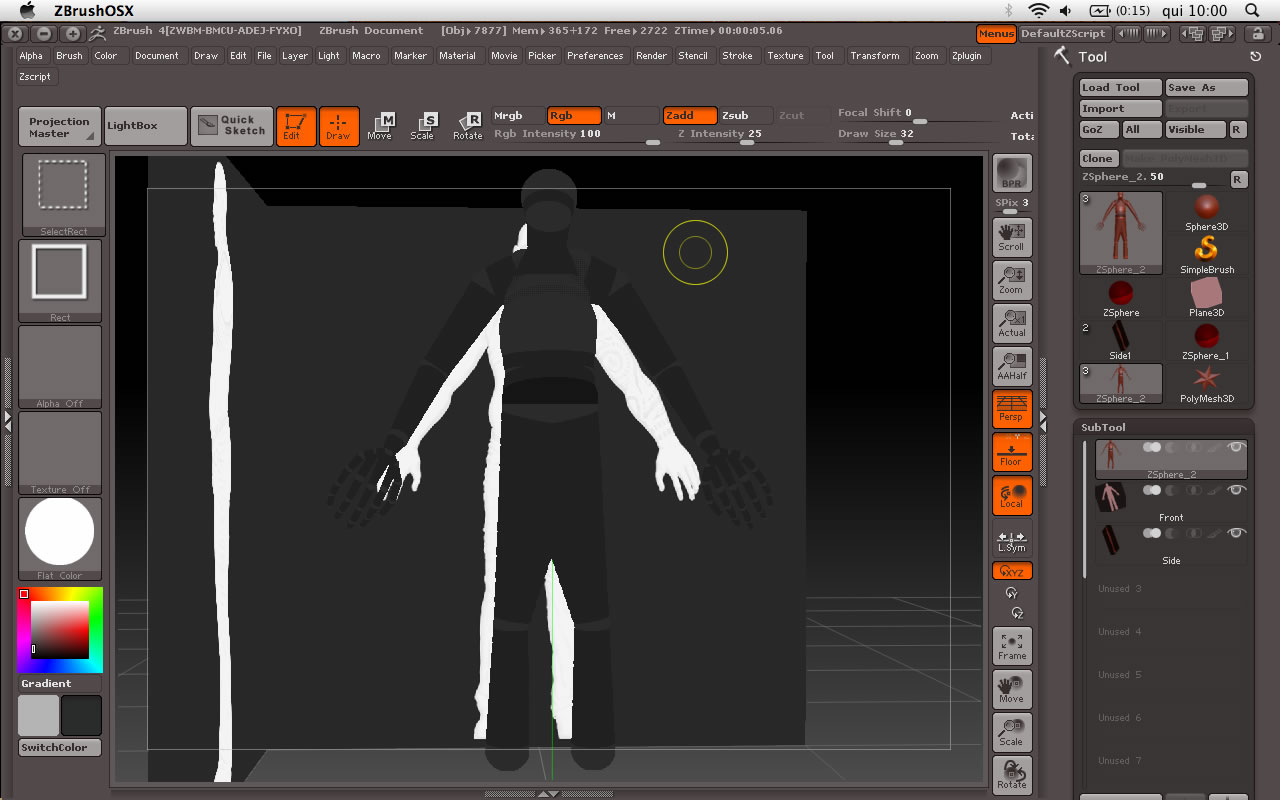Activate the Draw mode button

[339, 126]
